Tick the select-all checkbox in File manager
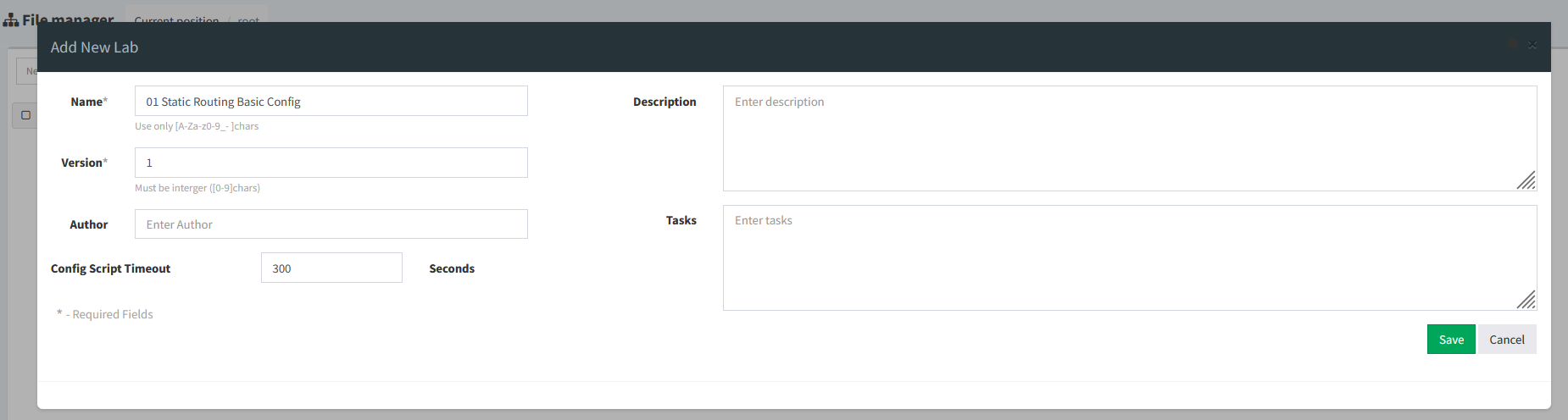 coord(25,115)
